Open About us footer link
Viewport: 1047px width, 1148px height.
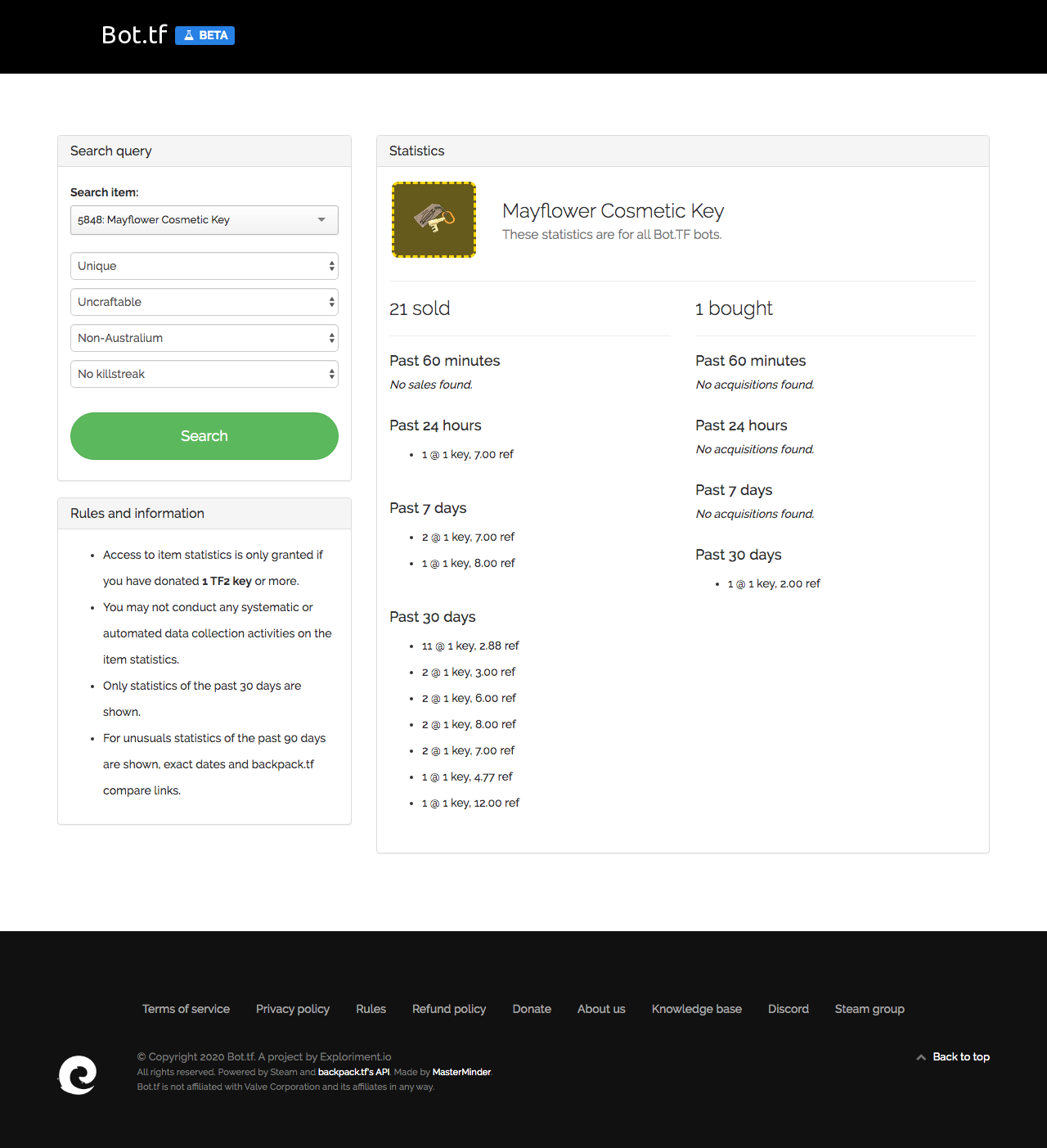coord(601,1009)
